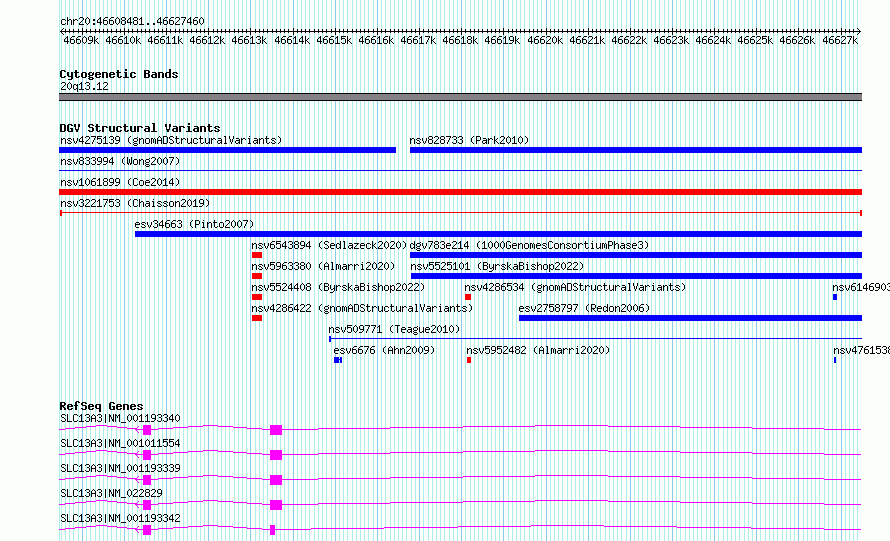This screenshot has height=541, width=890.
Task: Open the nsv4286422 (gnomADStructuralVariants) label
Action: [x=362, y=308]
